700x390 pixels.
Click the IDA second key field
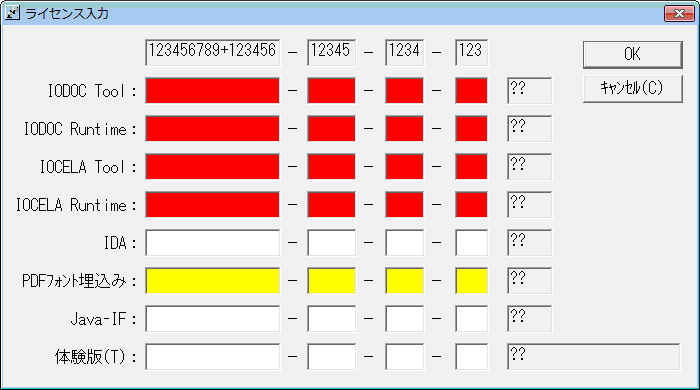tap(331, 243)
